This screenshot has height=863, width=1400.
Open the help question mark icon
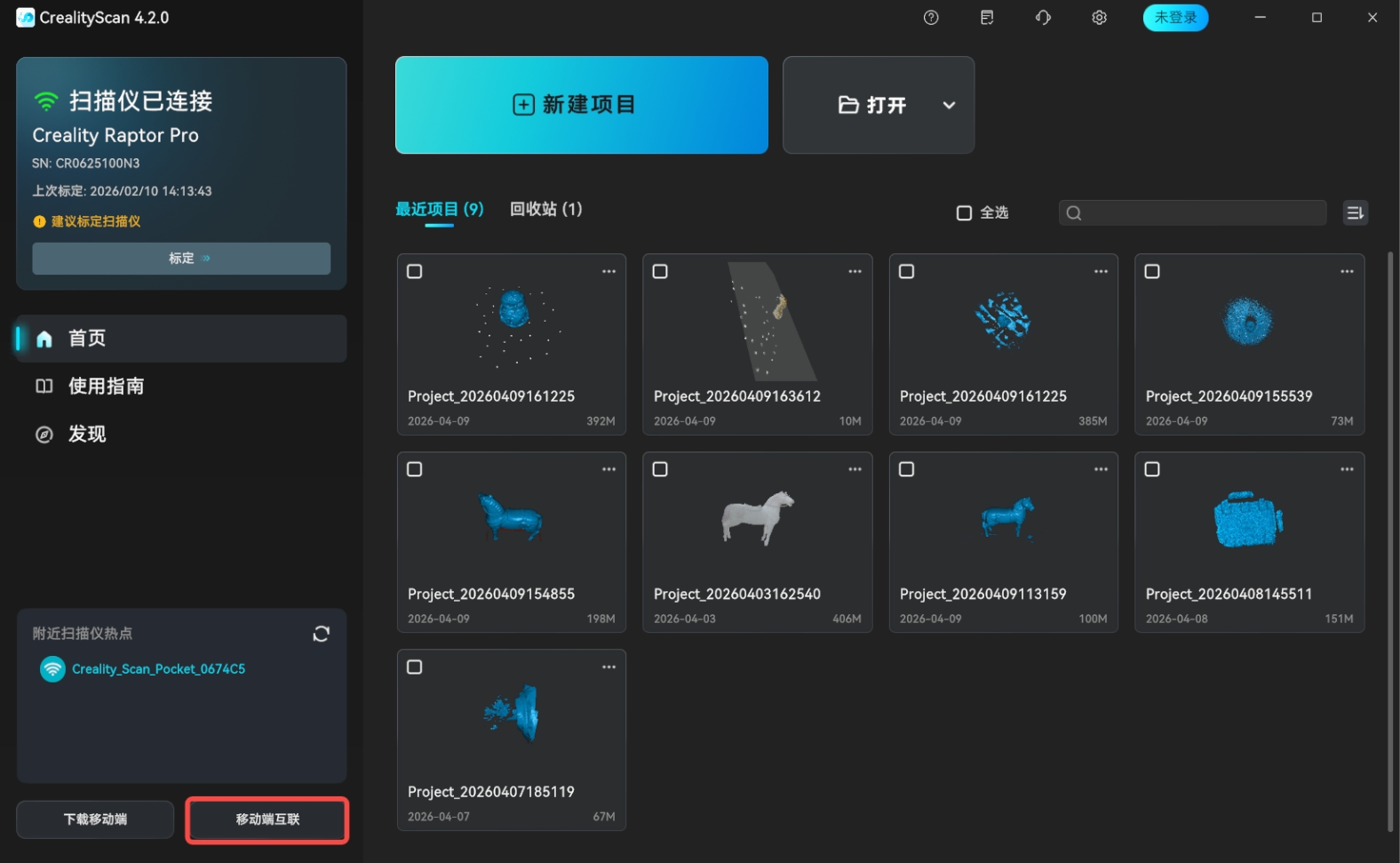931,18
